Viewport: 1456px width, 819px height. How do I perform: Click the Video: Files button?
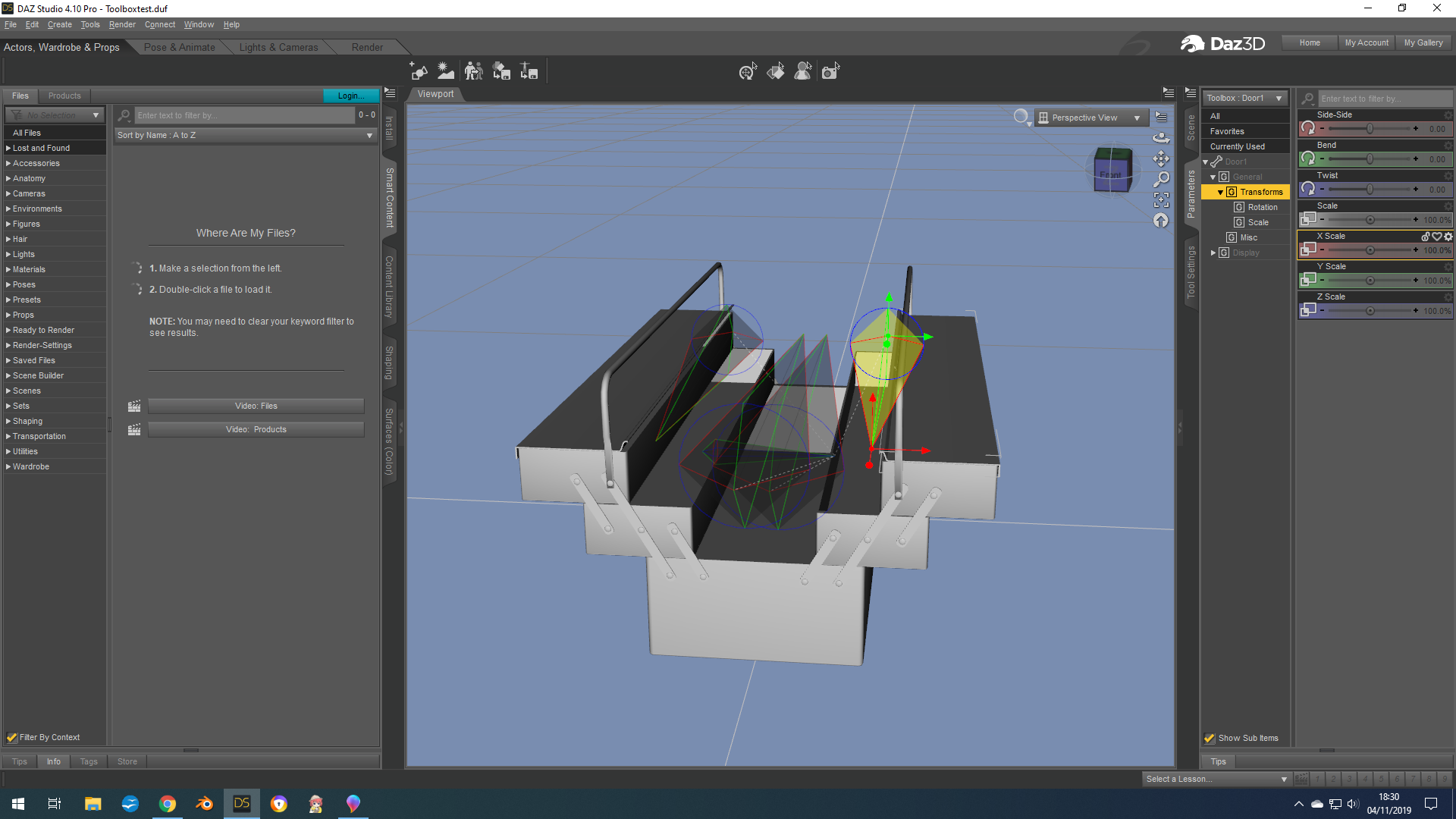256,406
